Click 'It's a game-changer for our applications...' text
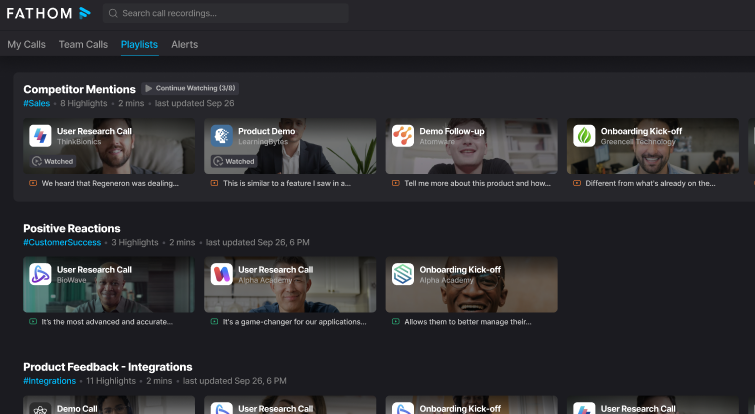Screen dimensions: 755x414 295,322
